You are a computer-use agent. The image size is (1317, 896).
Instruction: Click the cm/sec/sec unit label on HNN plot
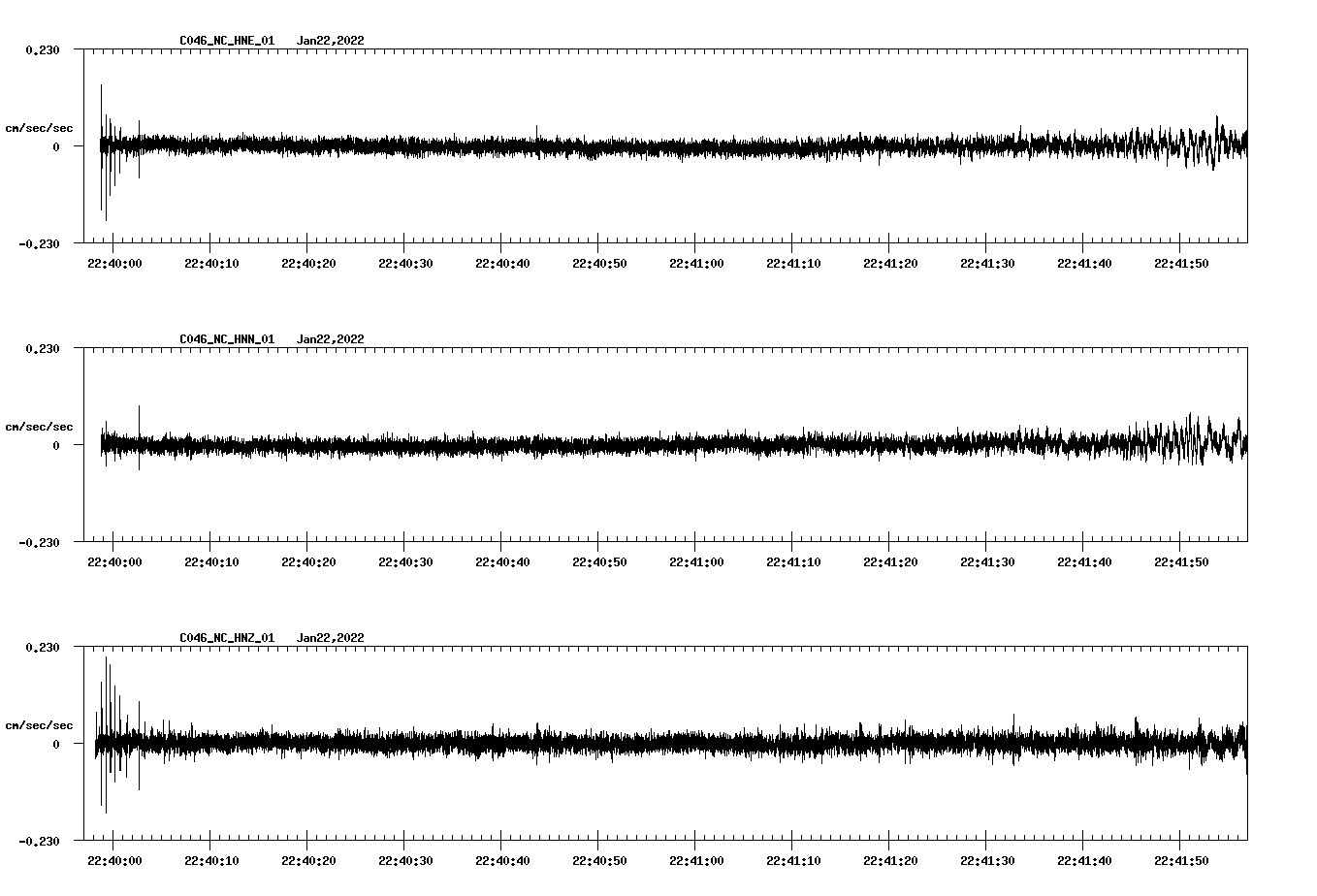(40, 427)
